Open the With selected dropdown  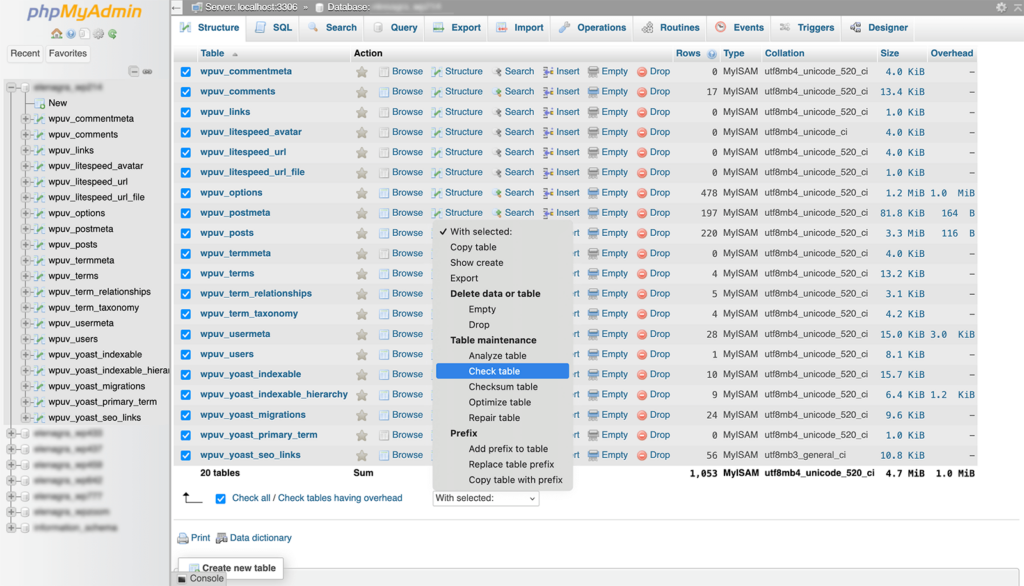coord(486,498)
